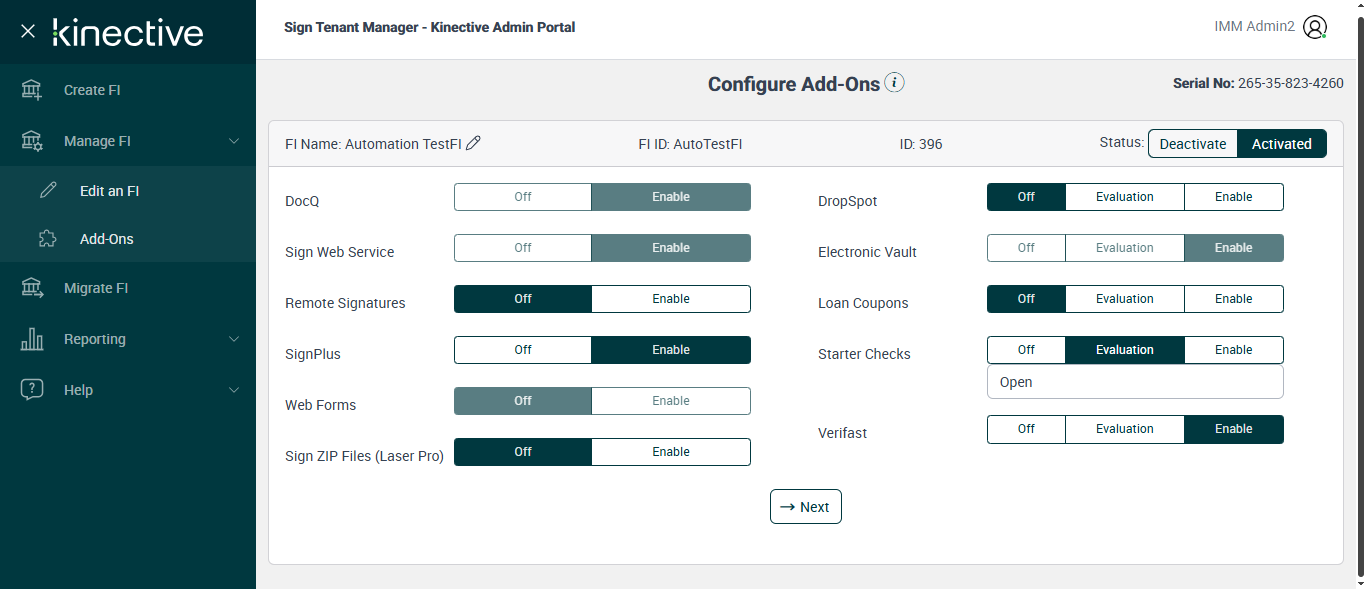Enable Sign ZIP Files (Laser Pro)
This screenshot has width=1366, height=589.
pyautogui.click(x=670, y=452)
